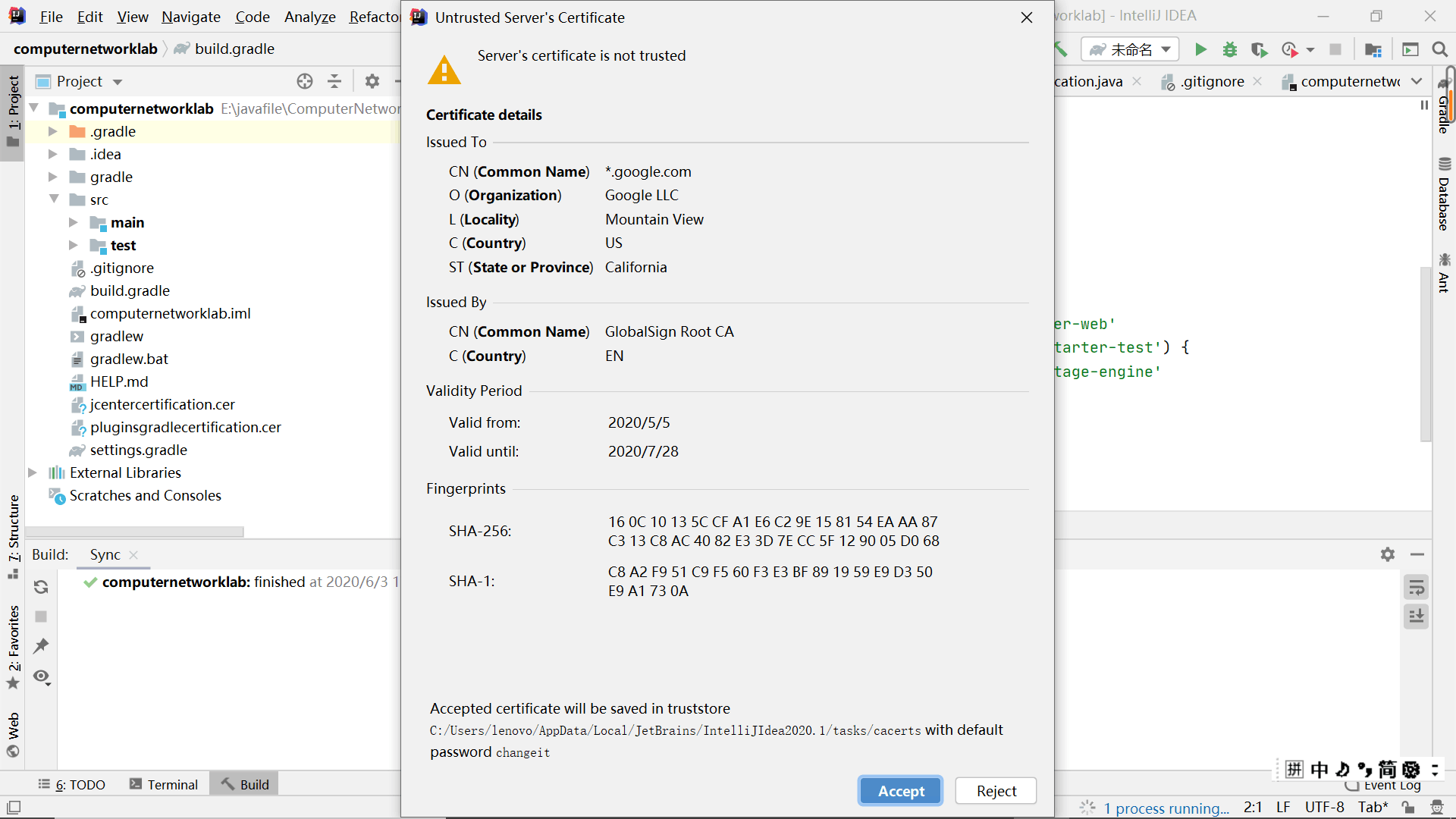
Task: Click the green Run button in toolbar
Action: (x=1200, y=50)
